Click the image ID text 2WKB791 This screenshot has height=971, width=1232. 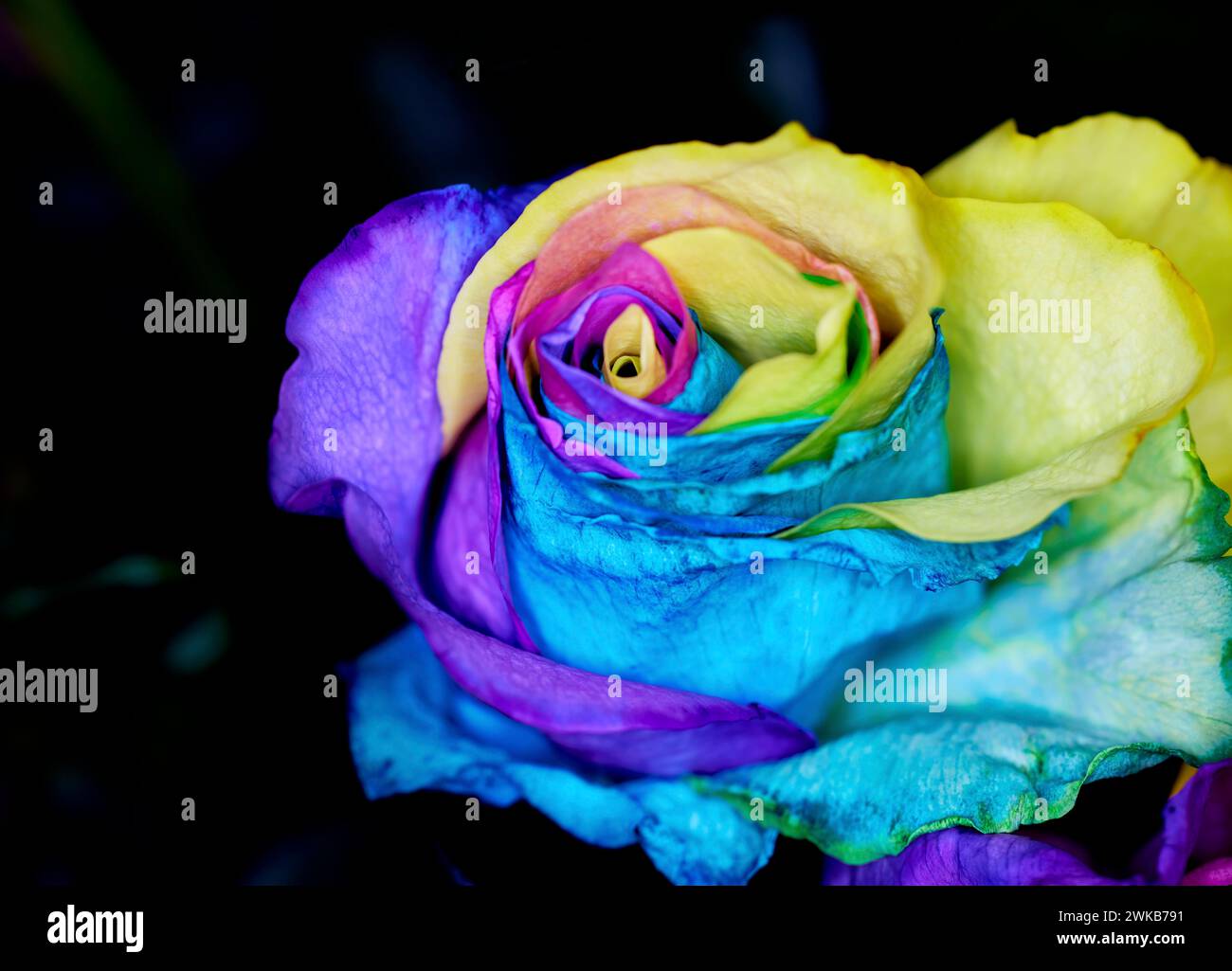click(1118, 917)
